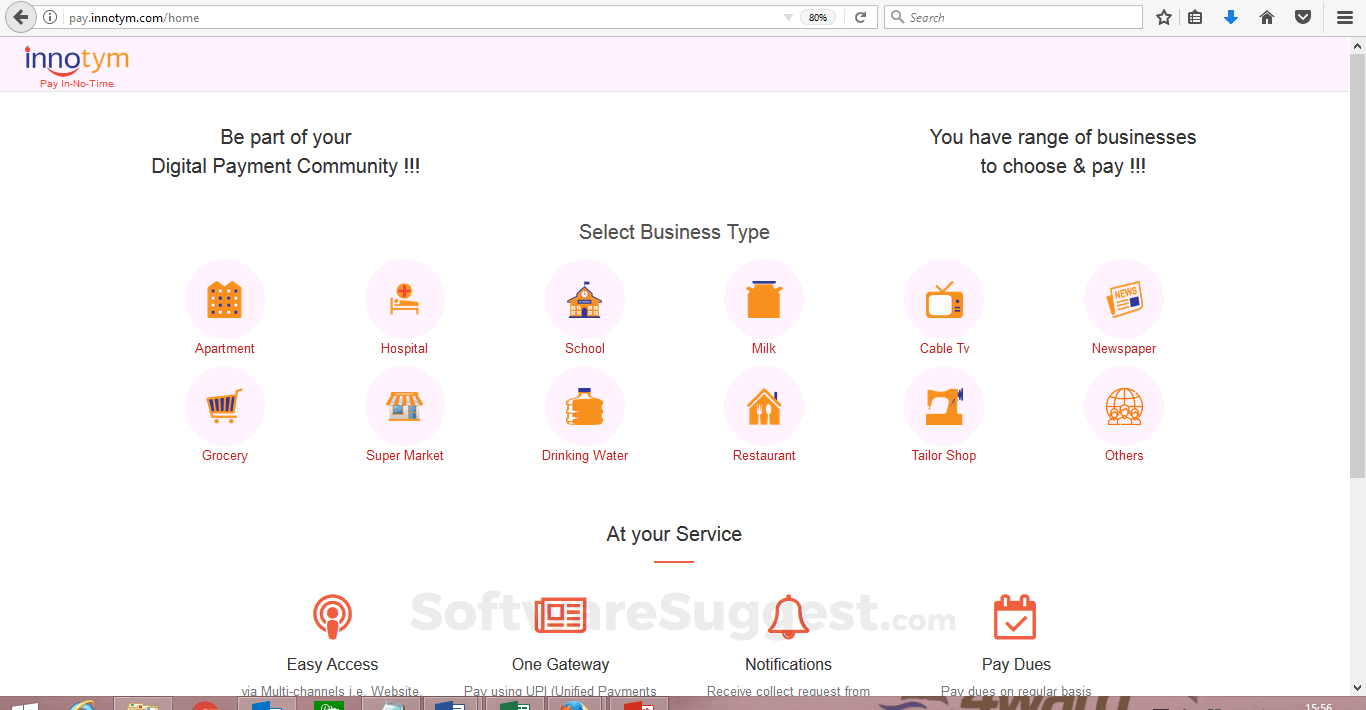The width and height of the screenshot is (1366, 710).
Task: Click the Easy Access service icon
Action: (332, 617)
